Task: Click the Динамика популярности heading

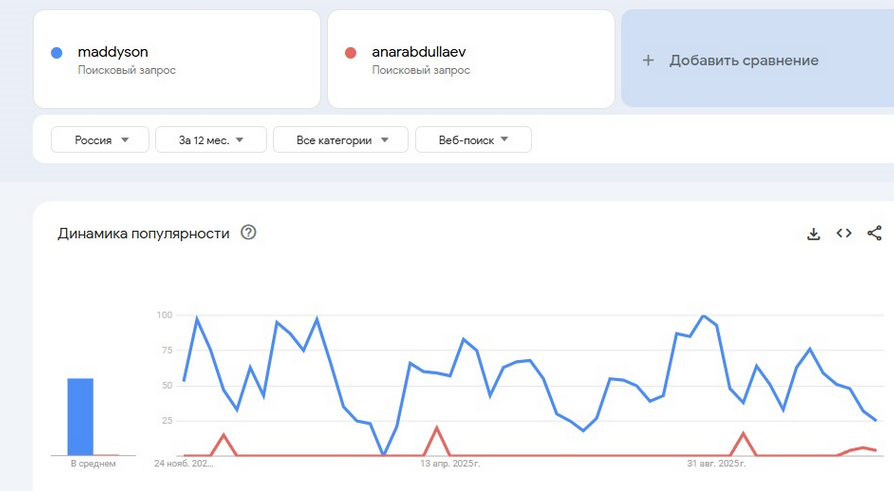Action: tap(144, 233)
